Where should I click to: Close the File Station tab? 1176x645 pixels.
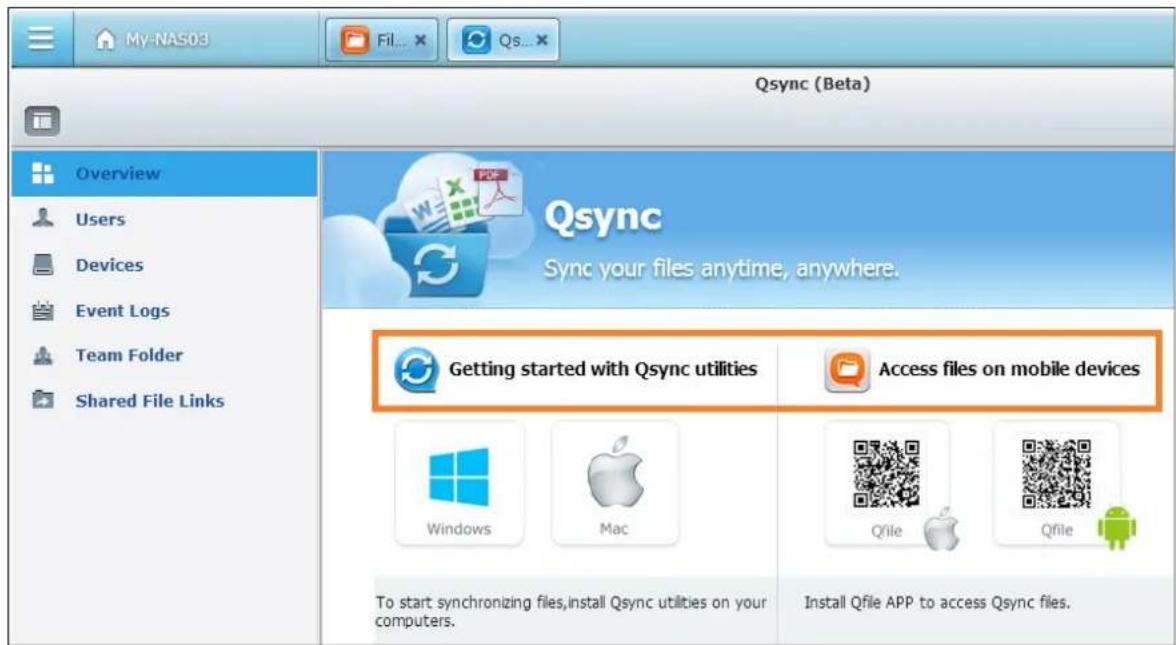[x=421, y=40]
